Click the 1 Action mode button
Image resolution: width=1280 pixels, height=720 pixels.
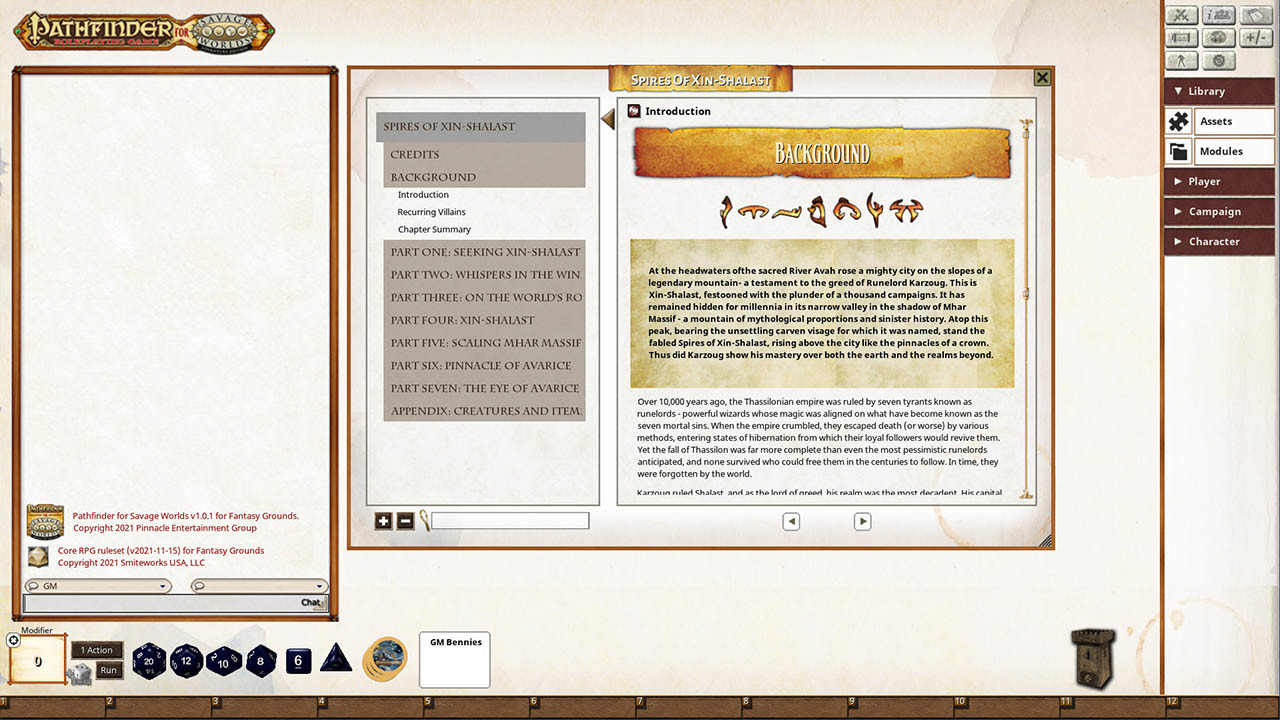97,650
